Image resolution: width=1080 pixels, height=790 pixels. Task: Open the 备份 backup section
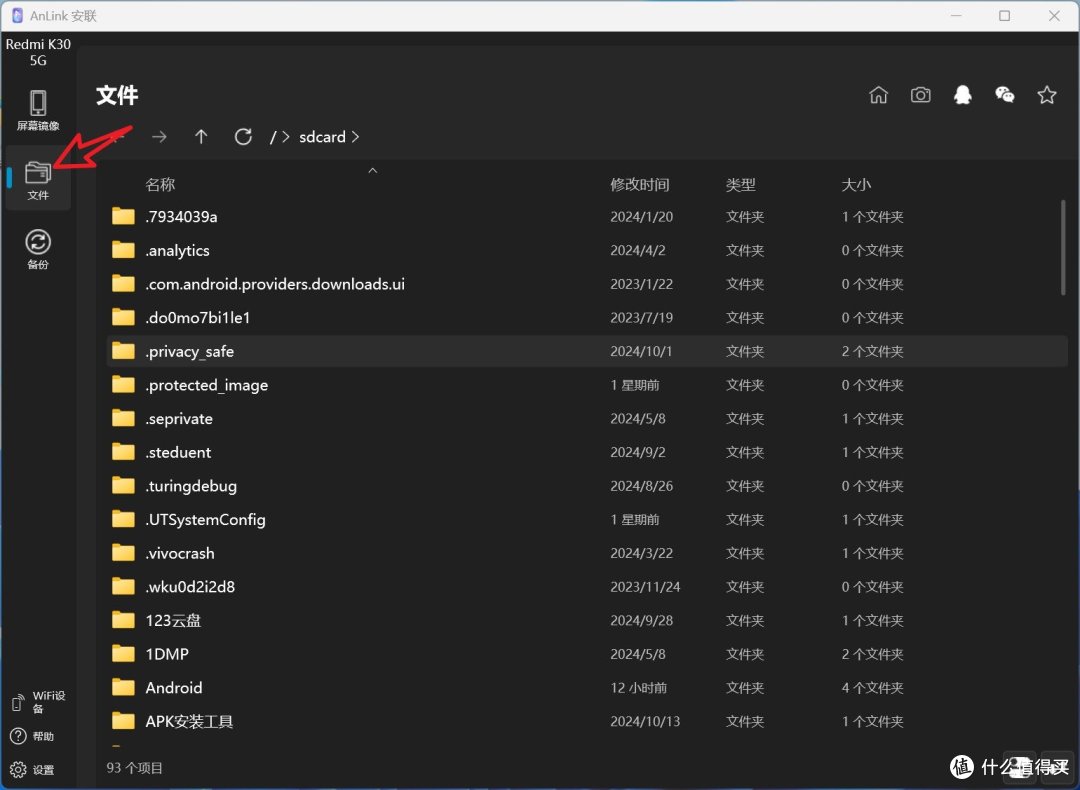pyautogui.click(x=38, y=249)
